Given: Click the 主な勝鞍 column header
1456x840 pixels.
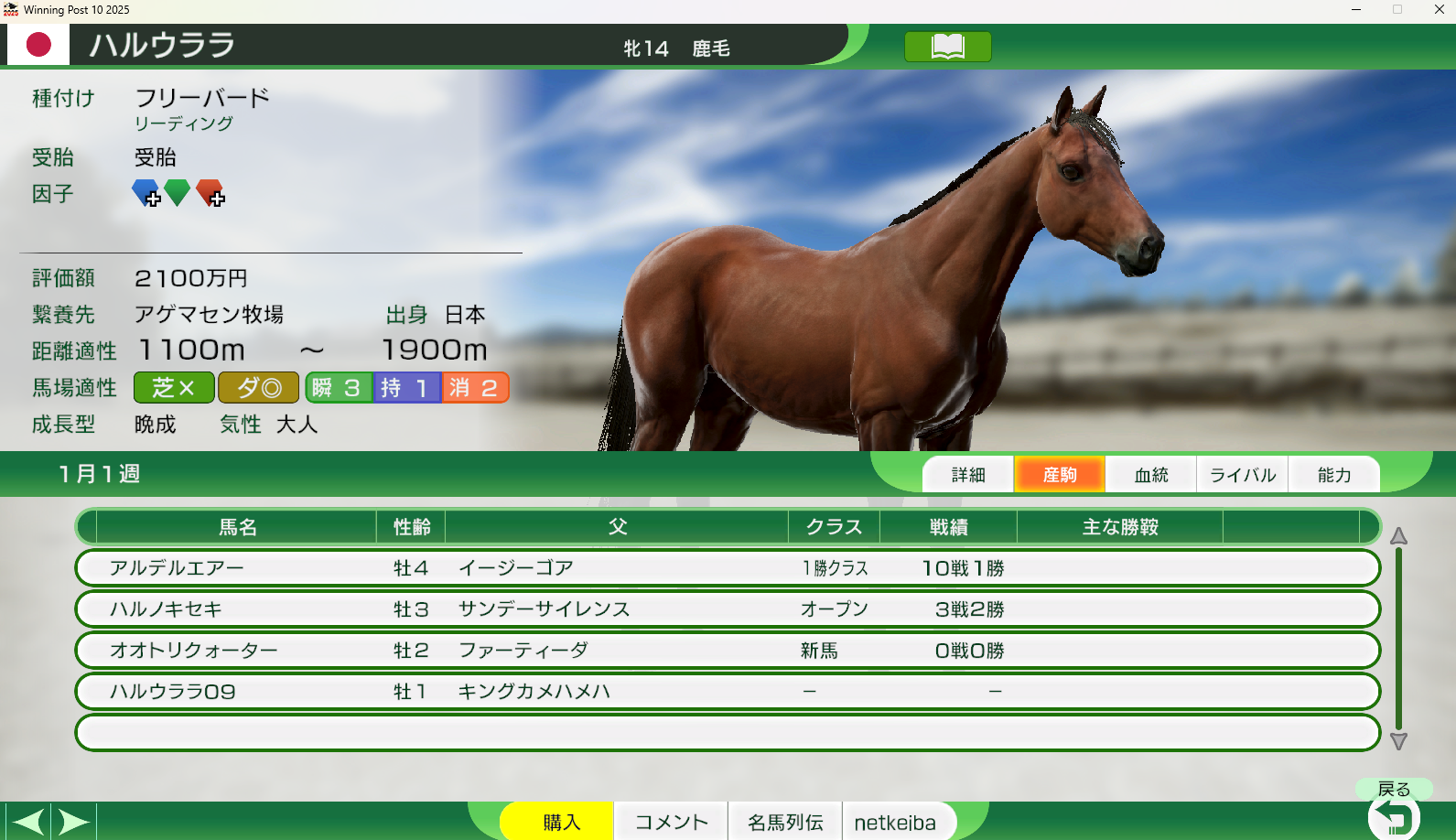Looking at the screenshot, I should [x=1120, y=527].
